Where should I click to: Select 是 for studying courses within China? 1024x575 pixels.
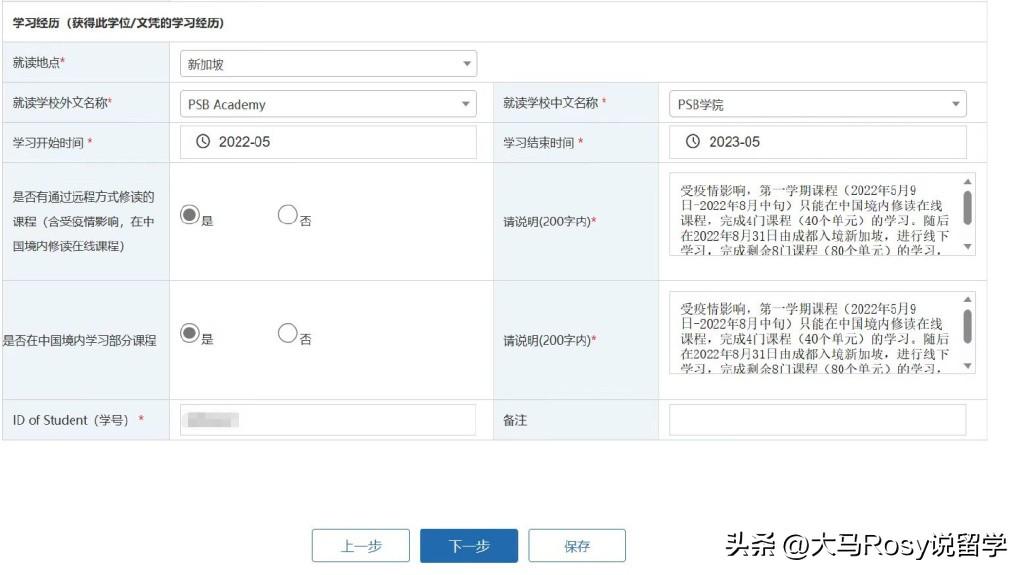190,334
